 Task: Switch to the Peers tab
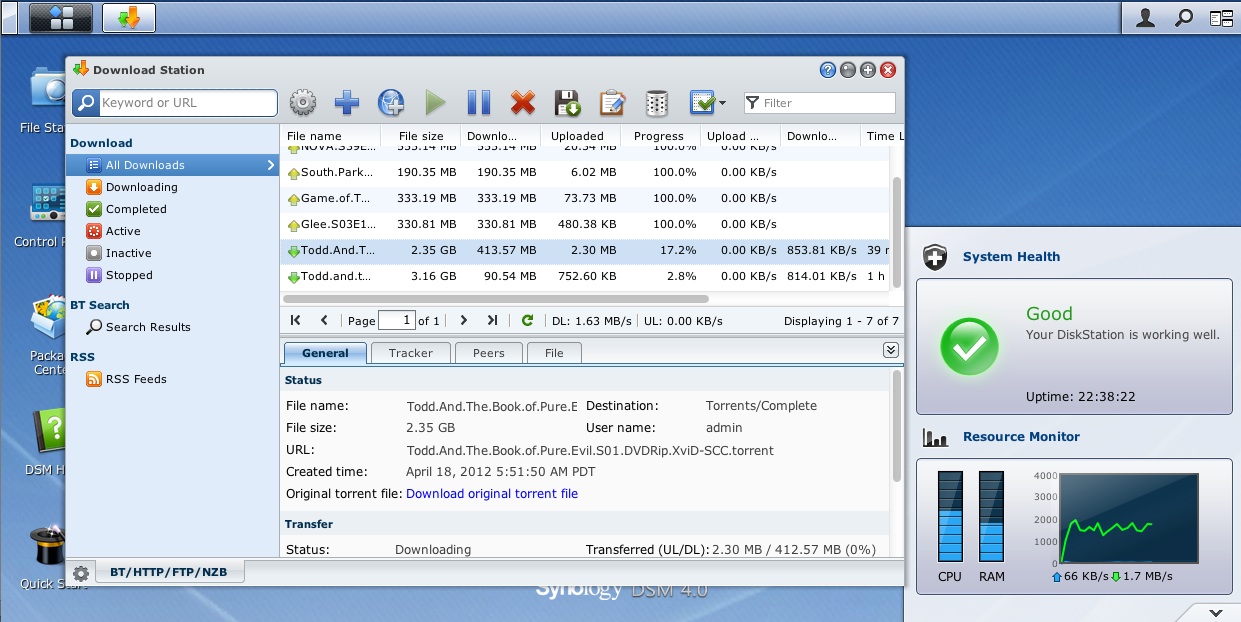pyautogui.click(x=489, y=353)
